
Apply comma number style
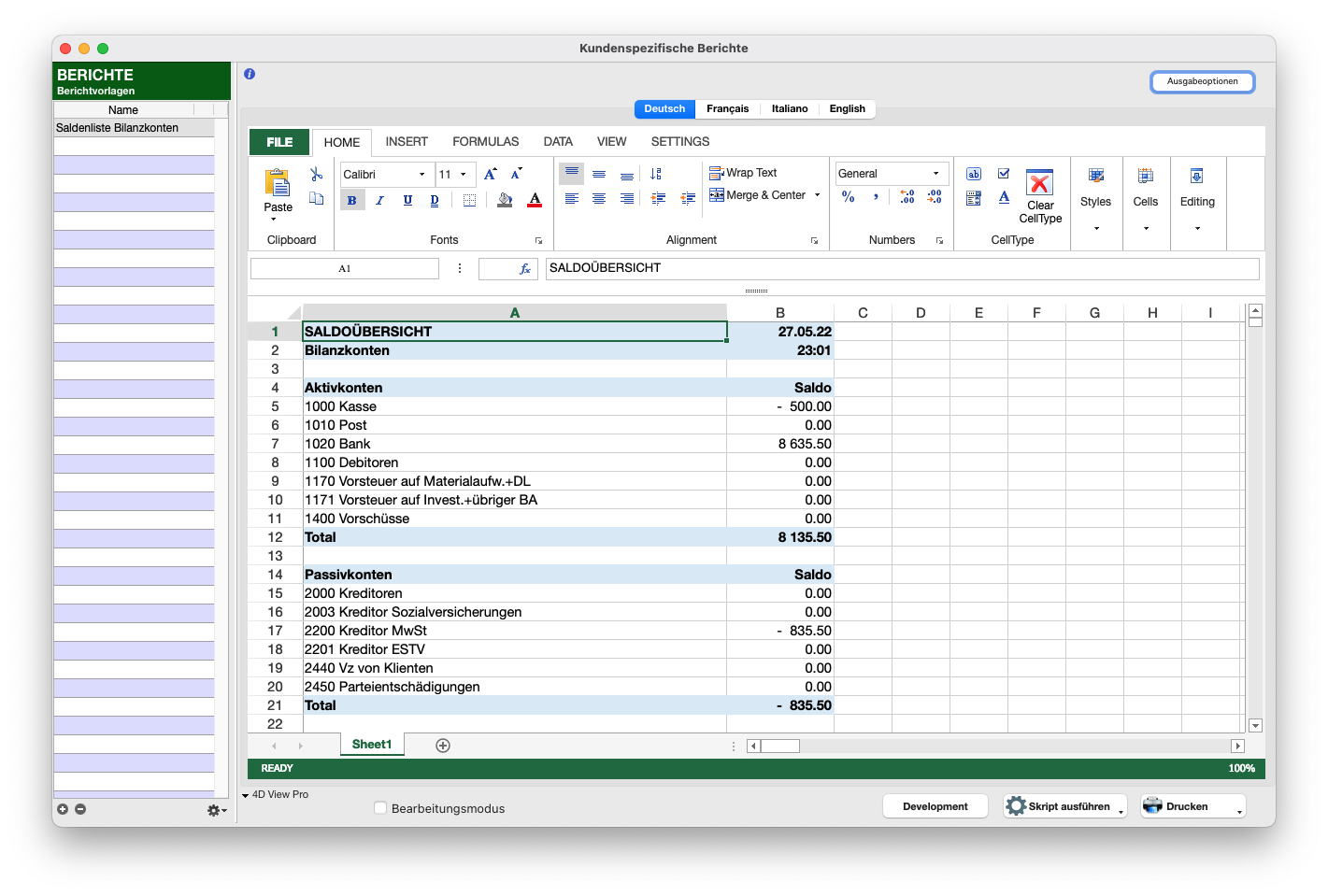[x=876, y=196]
